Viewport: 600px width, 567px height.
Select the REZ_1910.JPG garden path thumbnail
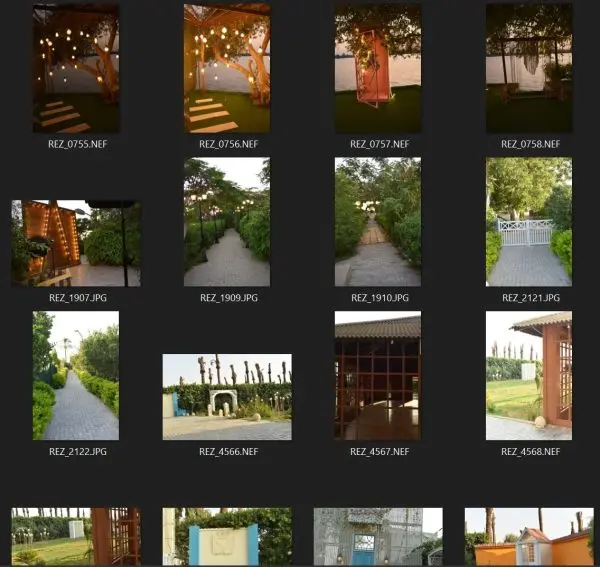click(x=378, y=222)
